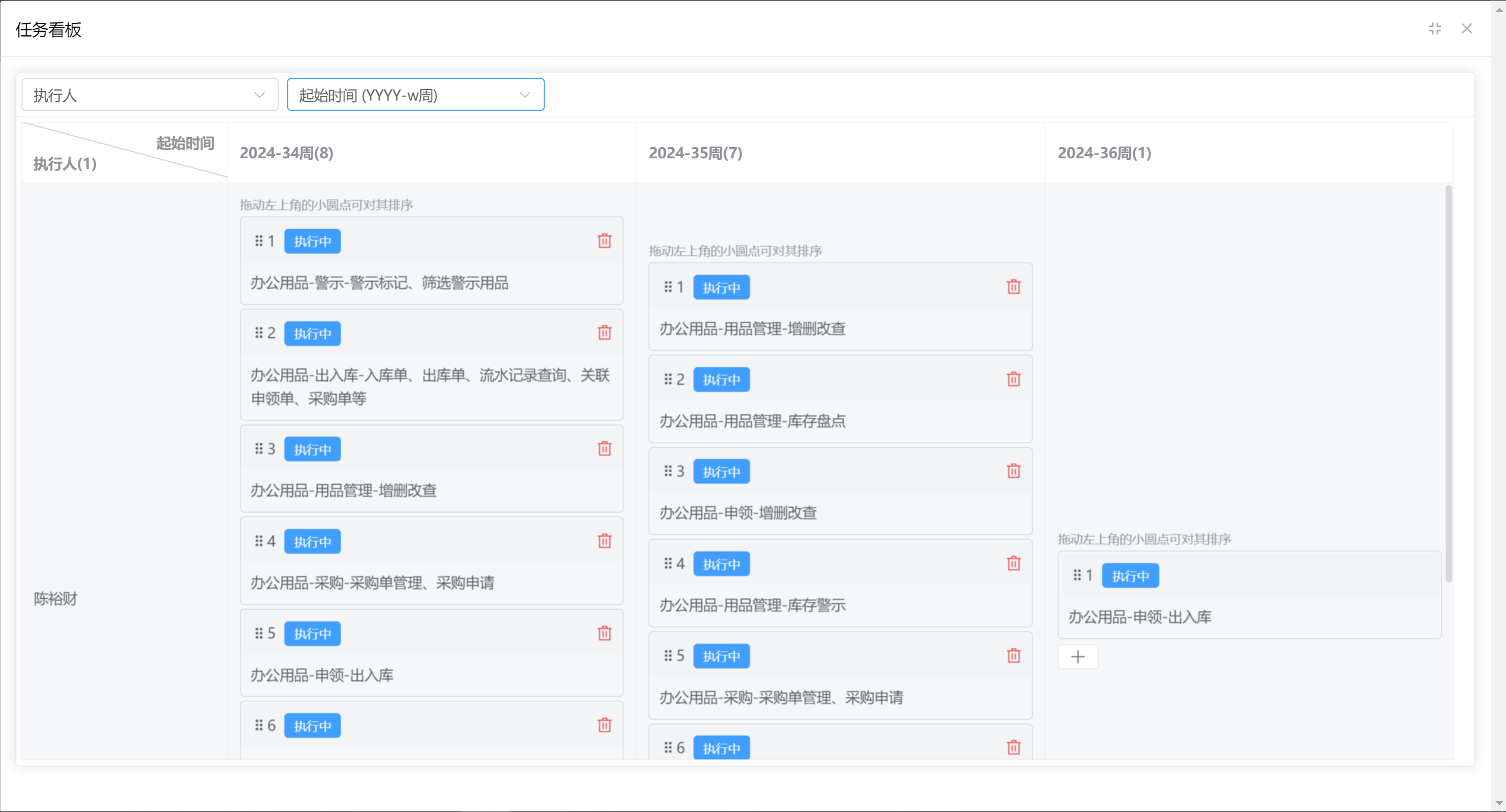Image resolution: width=1506 pixels, height=812 pixels.
Task: Click the board's vertical scrollbar thumb
Action: [x=1448, y=382]
